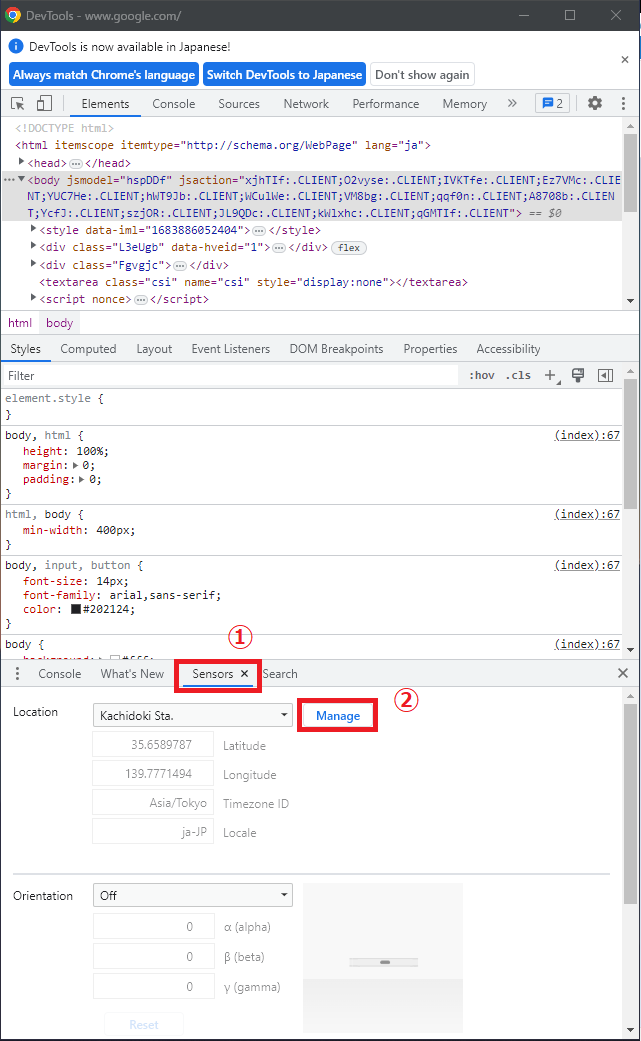
Task: Click Switch DevTools to Japanese button
Action: (285, 74)
